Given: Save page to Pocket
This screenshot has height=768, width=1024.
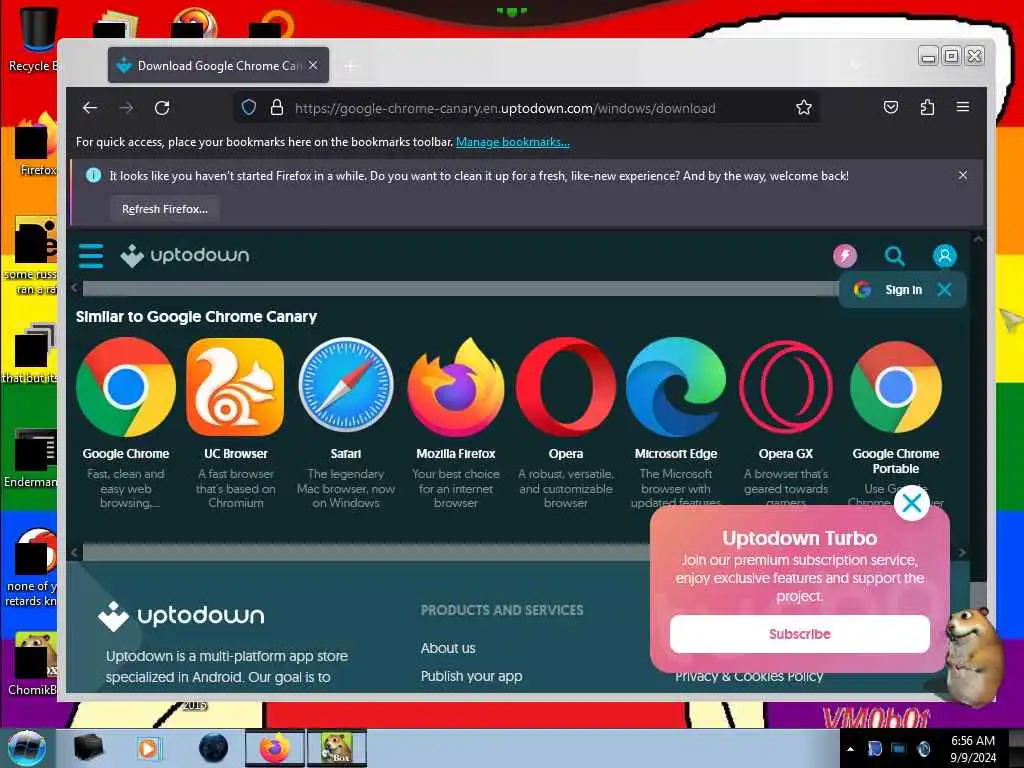Looking at the screenshot, I should pyautogui.click(x=891, y=108).
